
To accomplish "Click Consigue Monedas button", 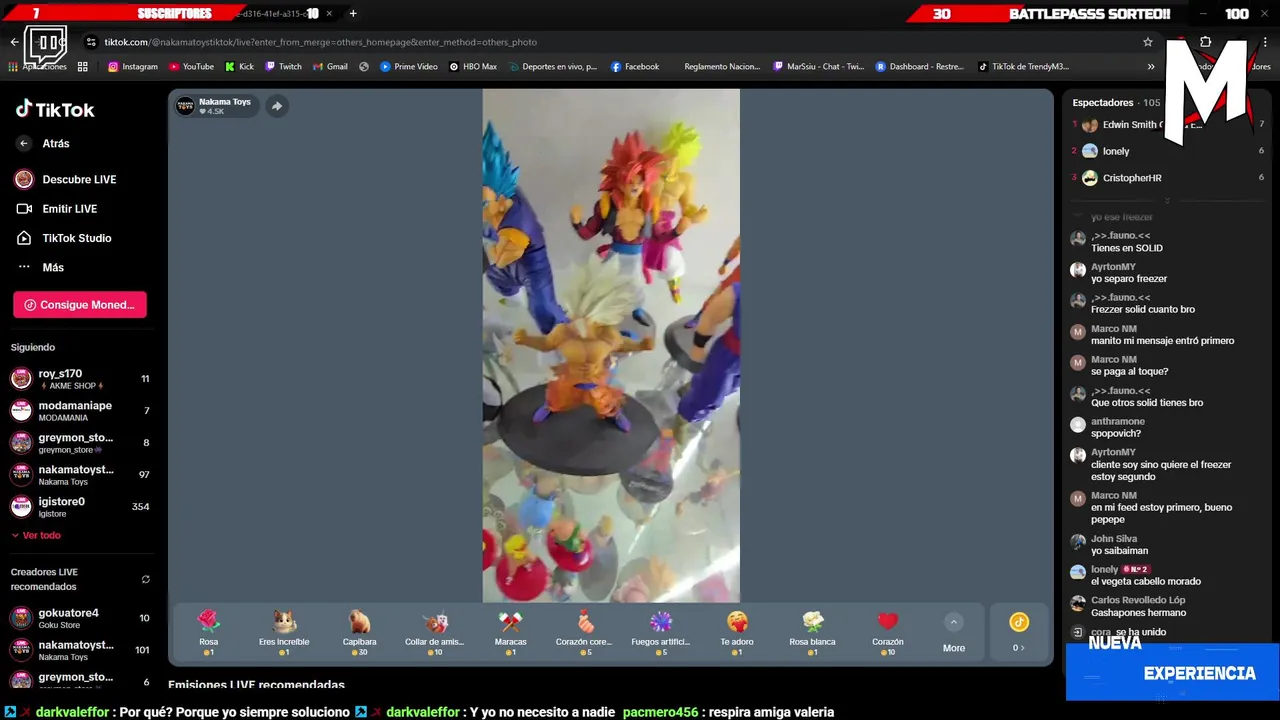I will (80, 305).
